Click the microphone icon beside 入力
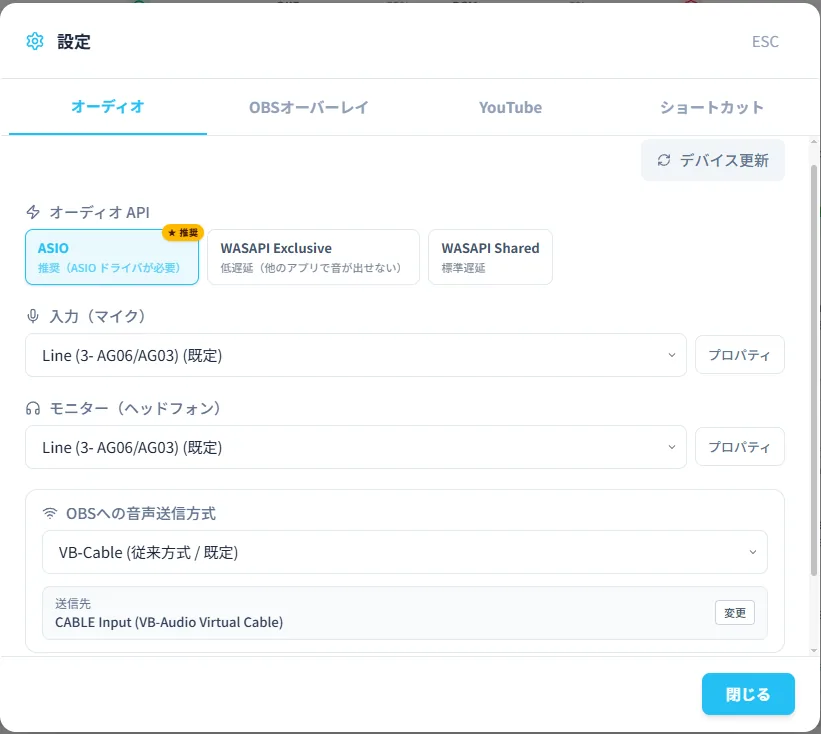The image size is (821, 734). pyautogui.click(x=33, y=316)
